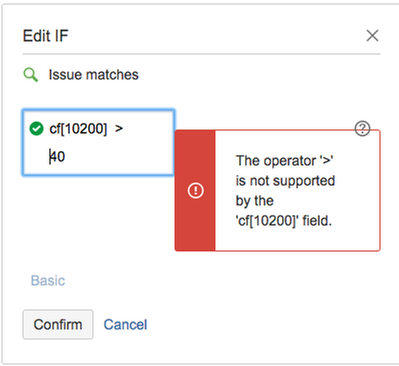
Task: Confirm the IF condition
Action: (x=58, y=324)
